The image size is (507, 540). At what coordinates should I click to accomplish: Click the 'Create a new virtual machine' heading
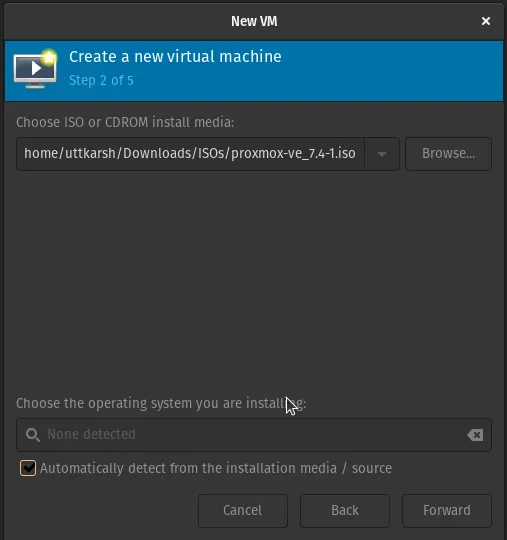pyautogui.click(x=175, y=57)
